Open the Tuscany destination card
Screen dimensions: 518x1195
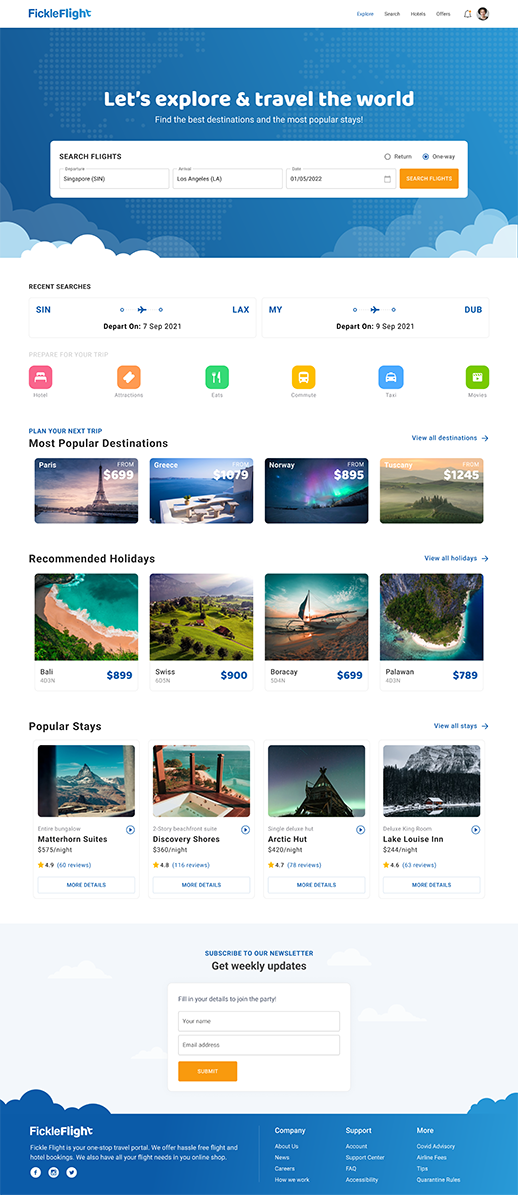click(x=431, y=491)
